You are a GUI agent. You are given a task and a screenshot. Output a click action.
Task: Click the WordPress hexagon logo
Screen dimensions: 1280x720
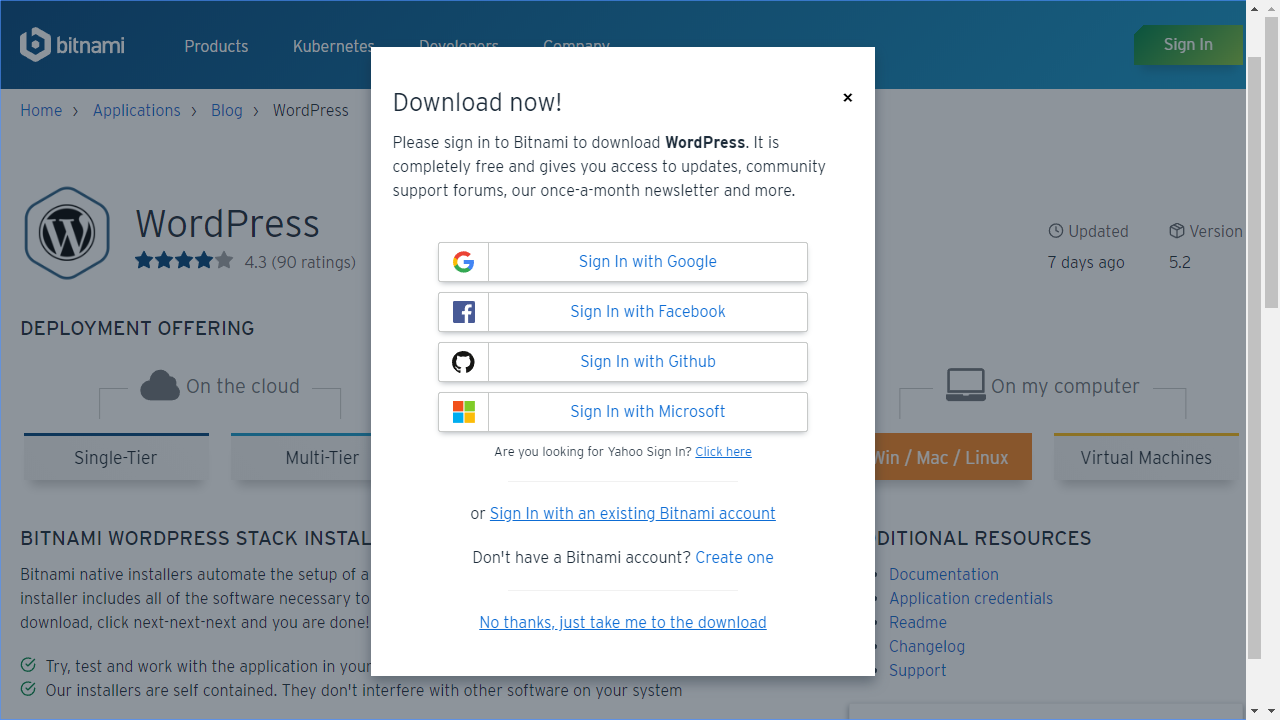click(67, 233)
